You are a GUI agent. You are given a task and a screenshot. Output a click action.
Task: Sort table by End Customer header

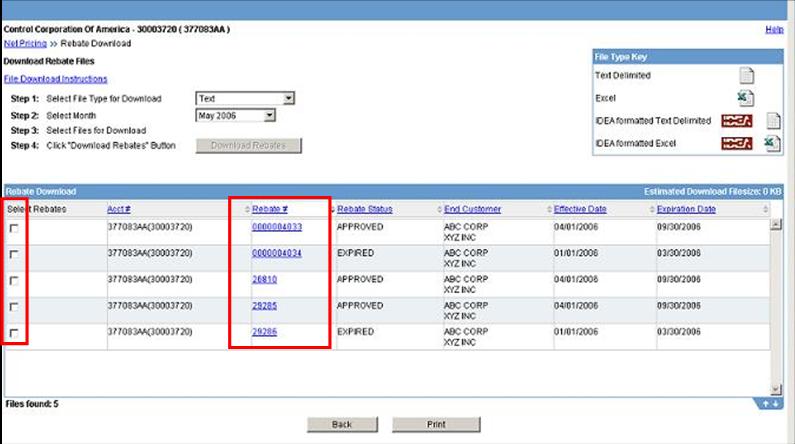coord(473,209)
